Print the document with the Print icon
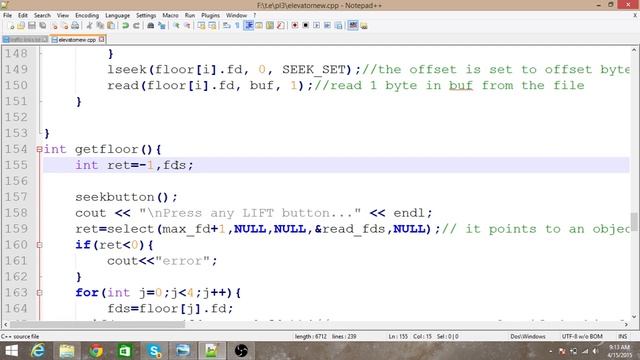Viewport: 640px width, 360px height. (75, 26)
